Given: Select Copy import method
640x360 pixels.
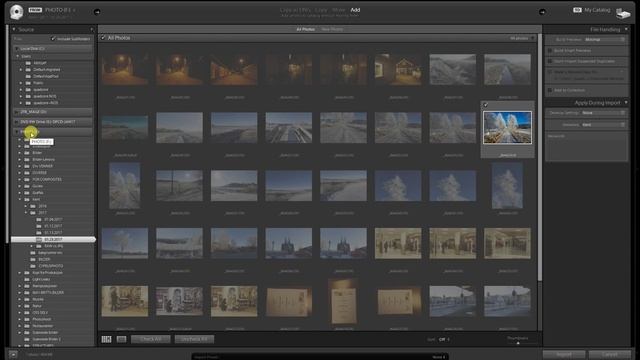Looking at the screenshot, I should click(x=321, y=10).
